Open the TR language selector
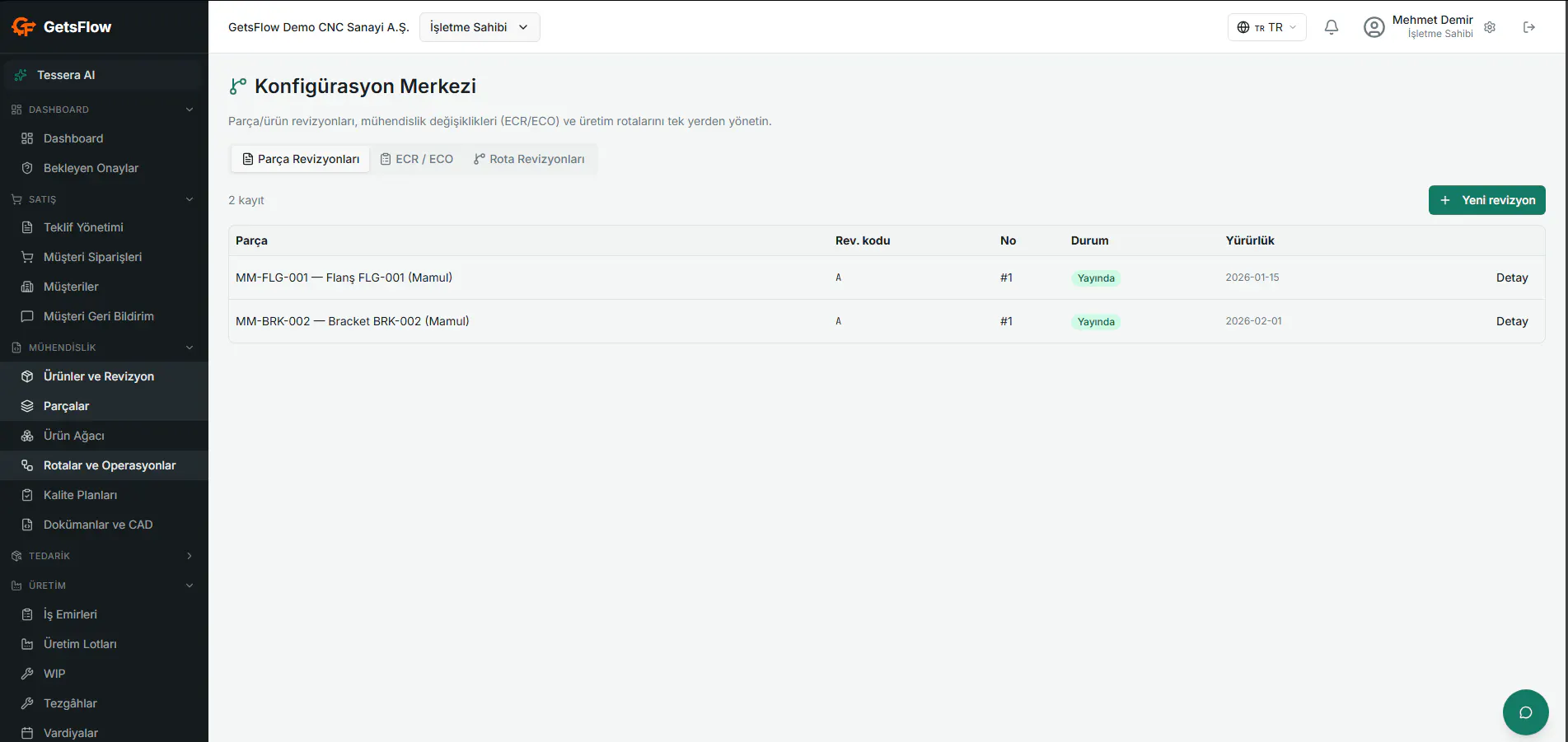 click(x=1266, y=27)
